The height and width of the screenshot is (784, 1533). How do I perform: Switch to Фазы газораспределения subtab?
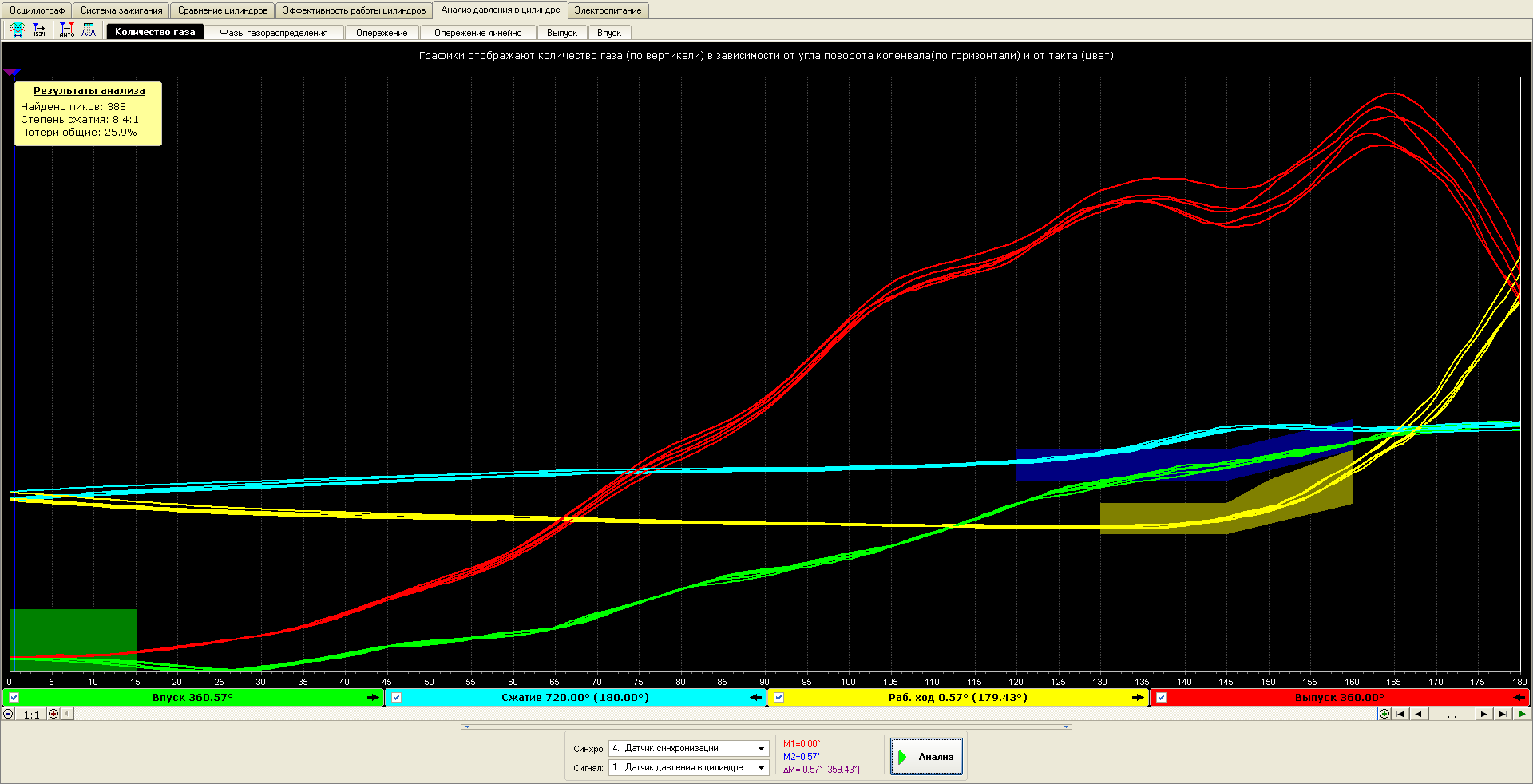(x=274, y=33)
